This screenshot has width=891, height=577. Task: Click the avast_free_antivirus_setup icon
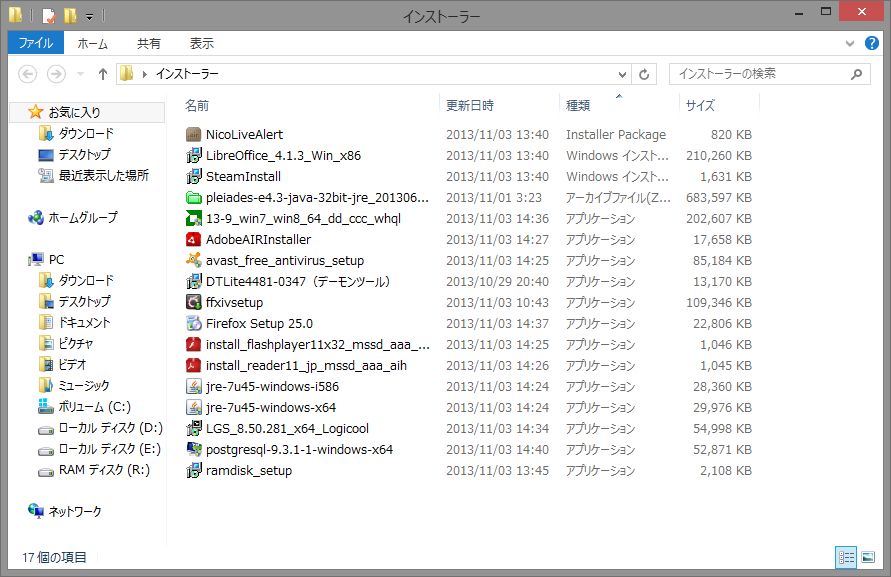[x=194, y=261]
